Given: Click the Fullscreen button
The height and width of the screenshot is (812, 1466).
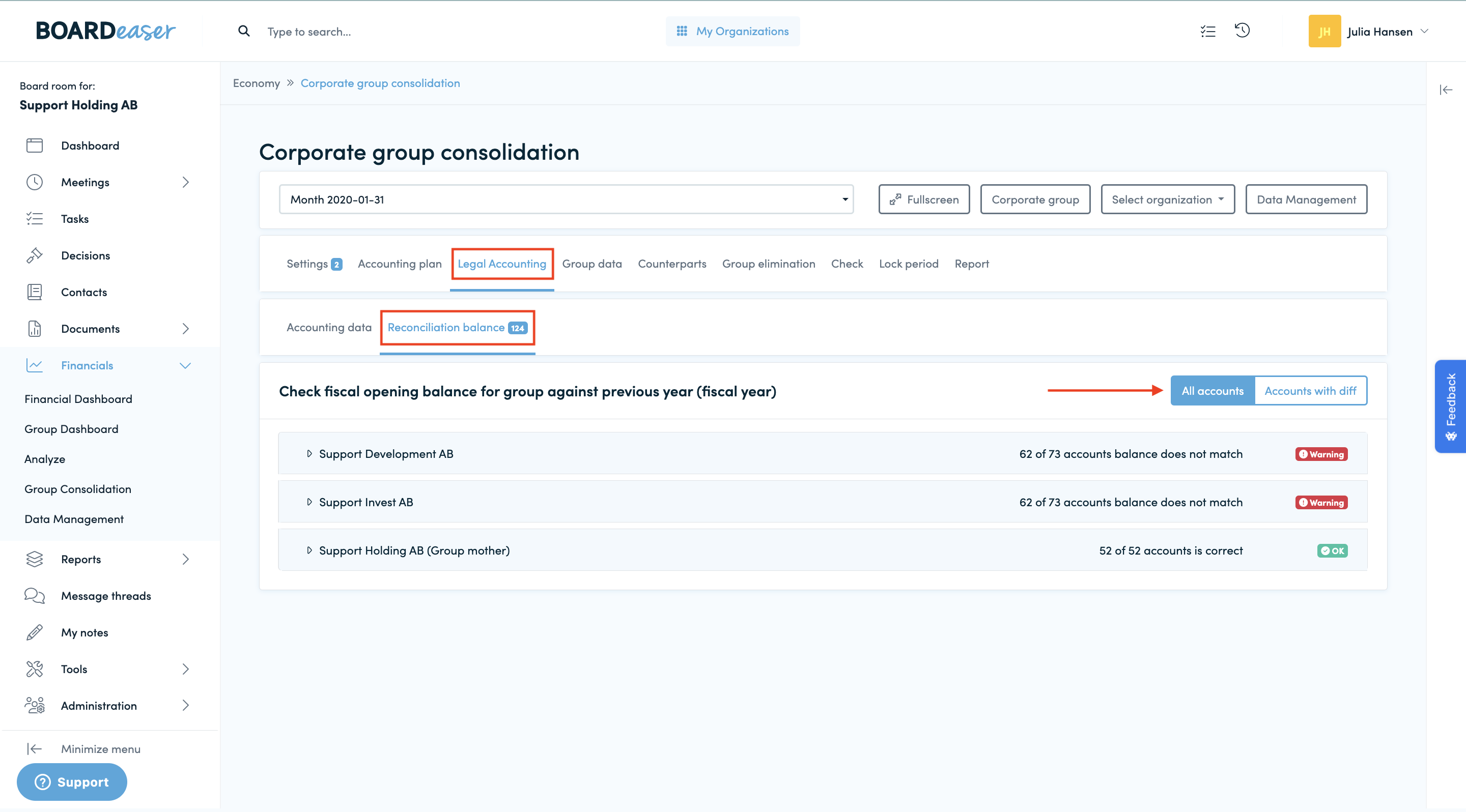Looking at the screenshot, I should coord(924,199).
